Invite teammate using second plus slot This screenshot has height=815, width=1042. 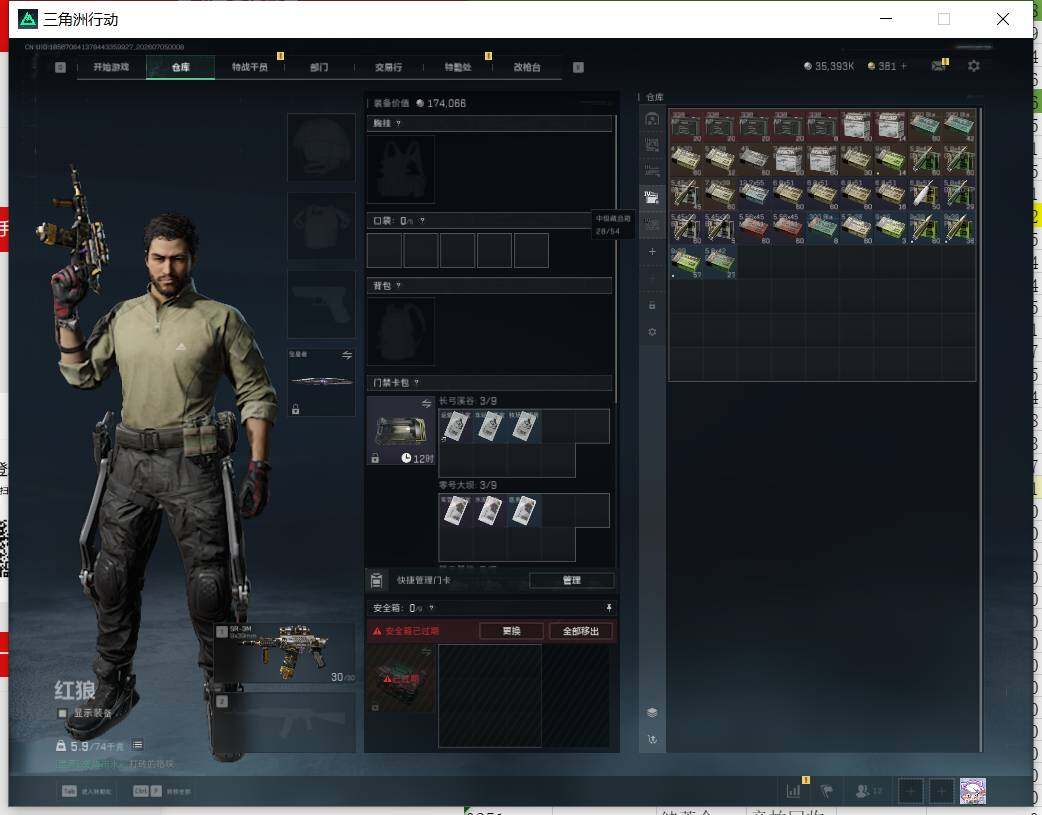point(942,791)
